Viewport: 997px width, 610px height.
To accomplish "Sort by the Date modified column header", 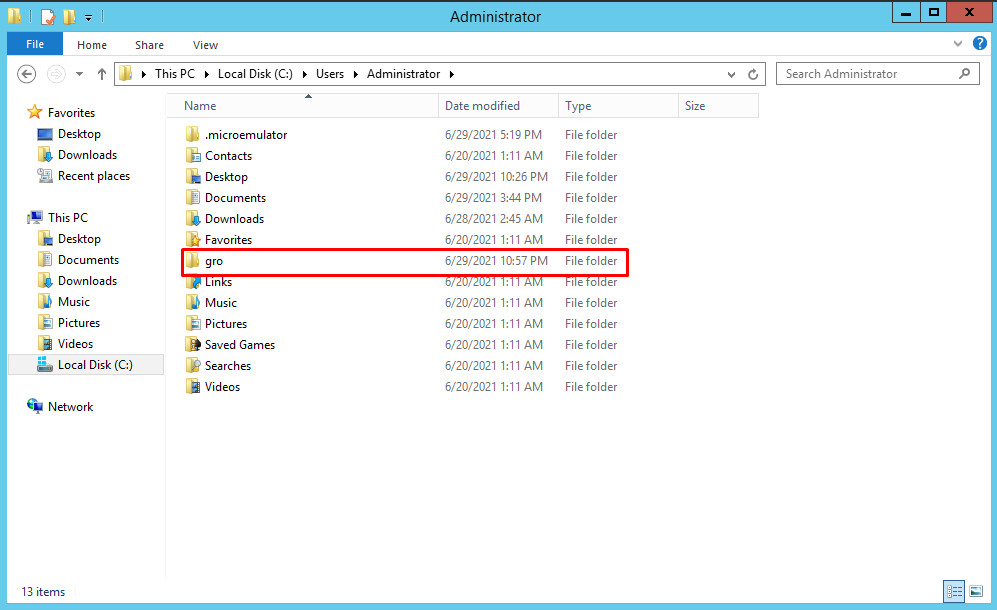I will [x=482, y=106].
